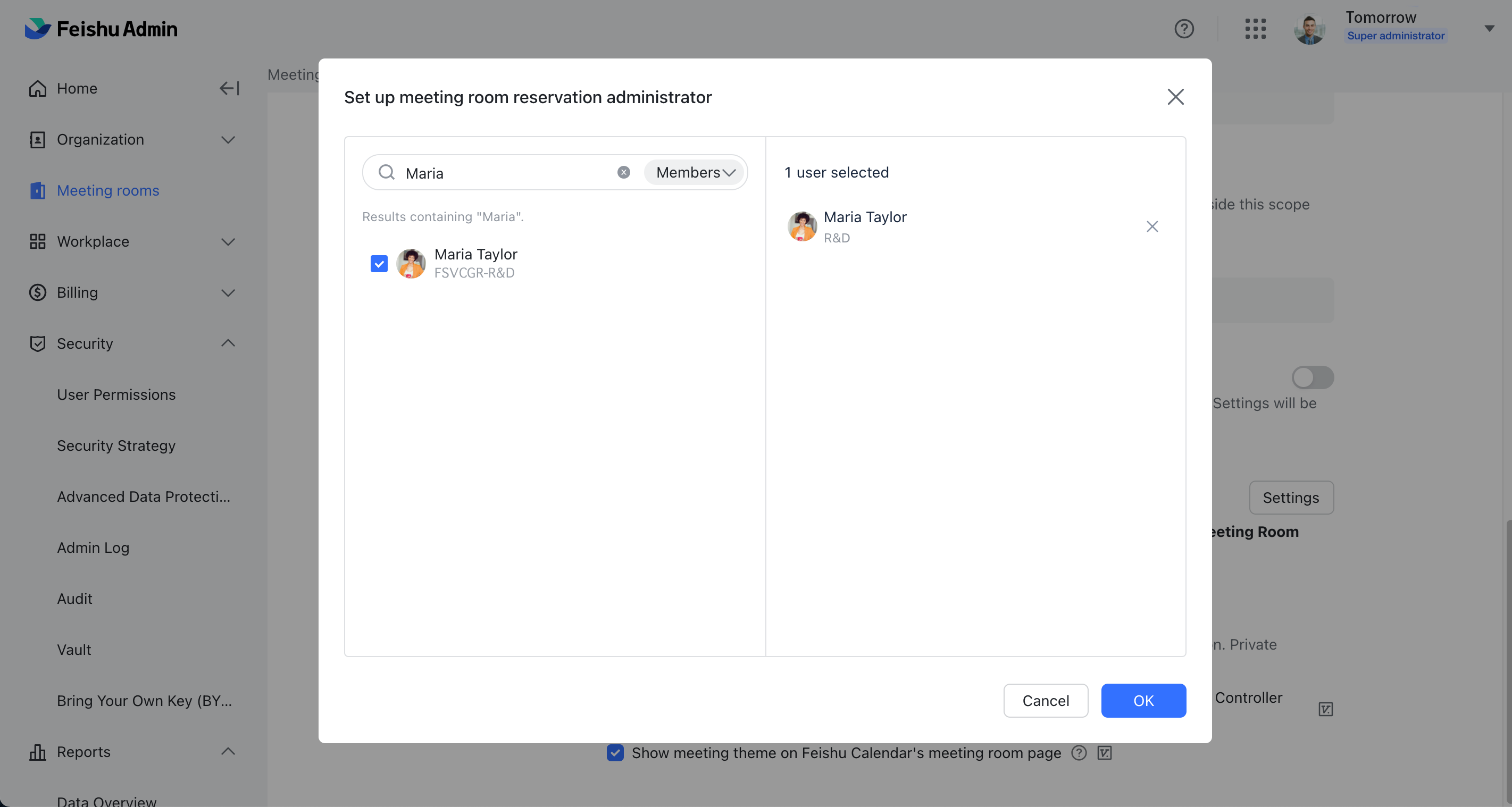Screen dimensions: 1512x807
Task: Click the help question mark icon
Action: tap(1184, 29)
